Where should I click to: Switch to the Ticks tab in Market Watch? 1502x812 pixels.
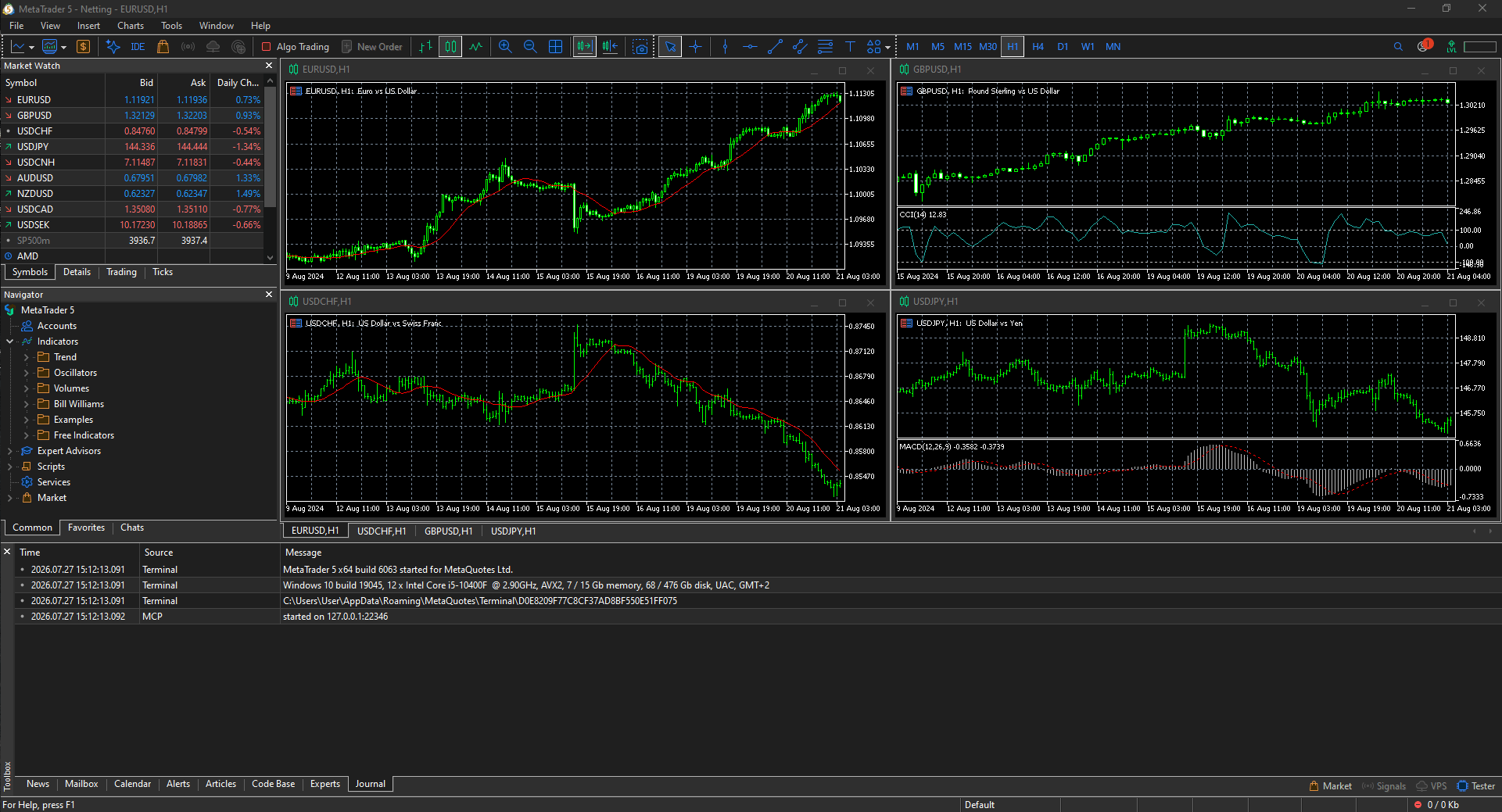[163, 272]
